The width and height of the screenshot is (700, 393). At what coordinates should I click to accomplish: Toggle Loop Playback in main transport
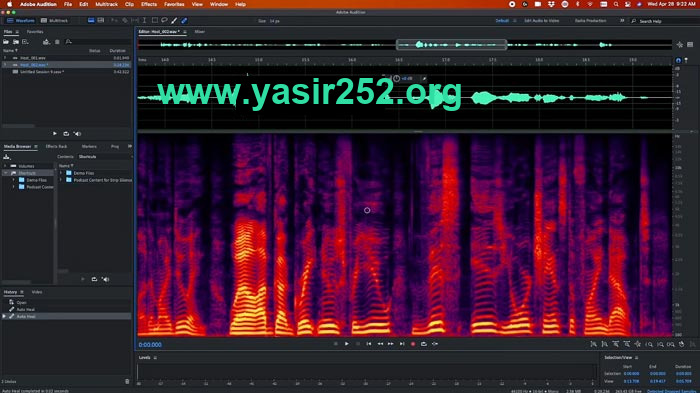click(x=424, y=344)
